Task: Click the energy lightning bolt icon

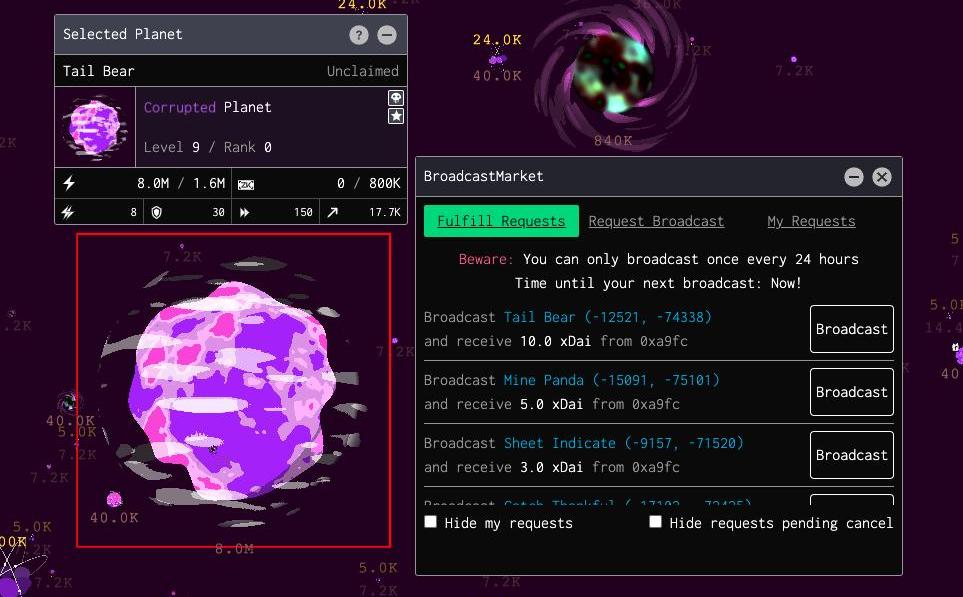Action: point(69,183)
